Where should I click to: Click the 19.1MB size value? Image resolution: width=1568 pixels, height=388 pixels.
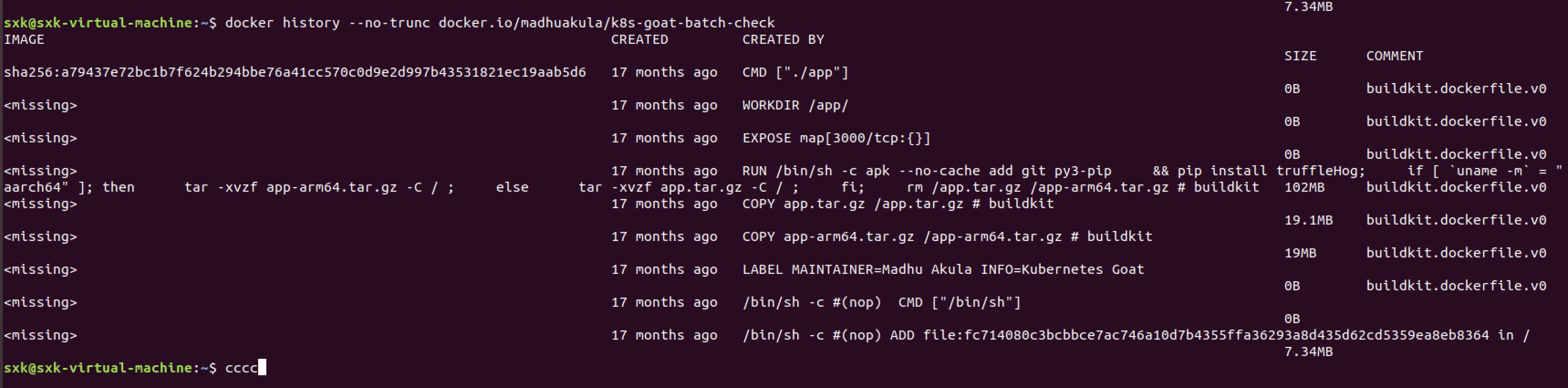point(1308,220)
